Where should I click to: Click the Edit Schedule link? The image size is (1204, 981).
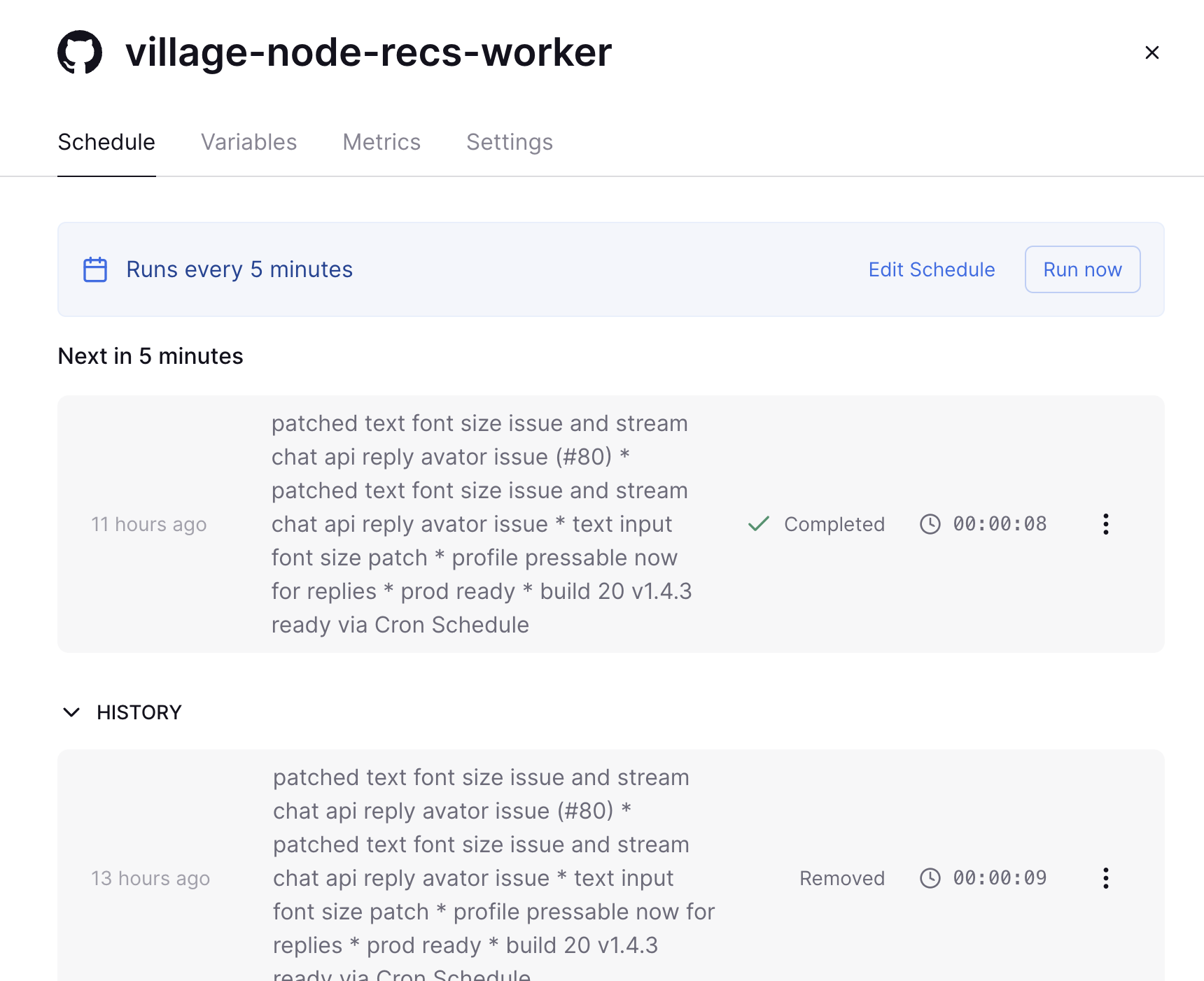pos(931,269)
